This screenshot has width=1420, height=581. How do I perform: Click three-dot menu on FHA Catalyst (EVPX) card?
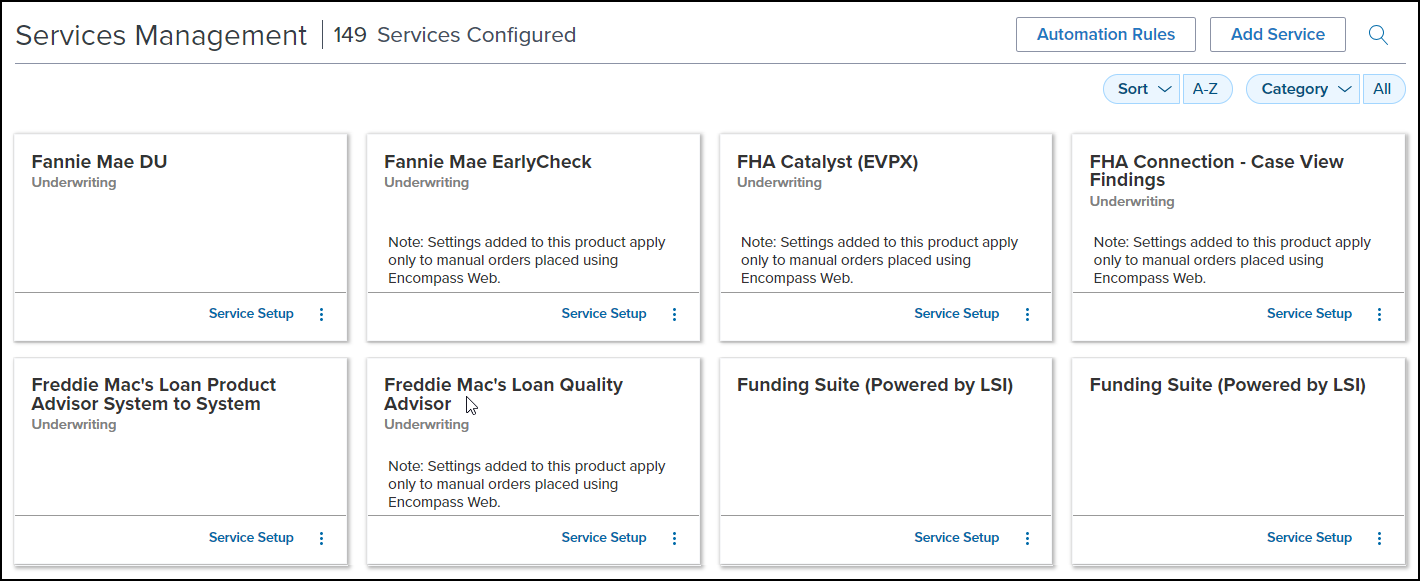pyautogui.click(x=1027, y=314)
